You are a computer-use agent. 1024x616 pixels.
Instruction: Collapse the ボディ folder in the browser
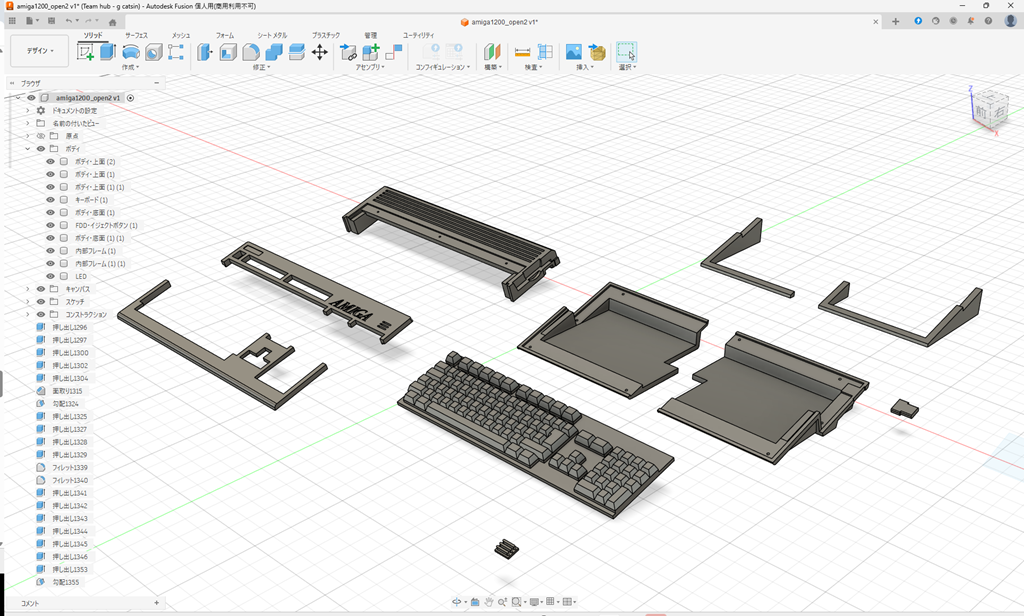click(x=27, y=149)
